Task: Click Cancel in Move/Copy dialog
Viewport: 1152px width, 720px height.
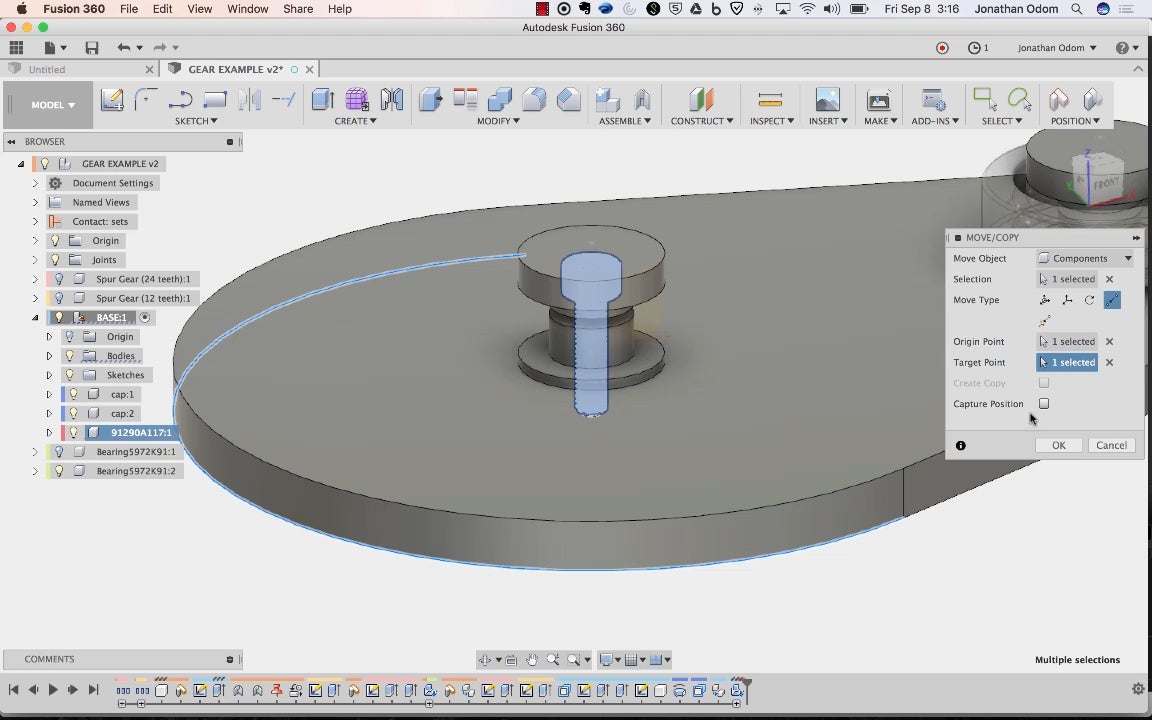Action: tap(1111, 445)
